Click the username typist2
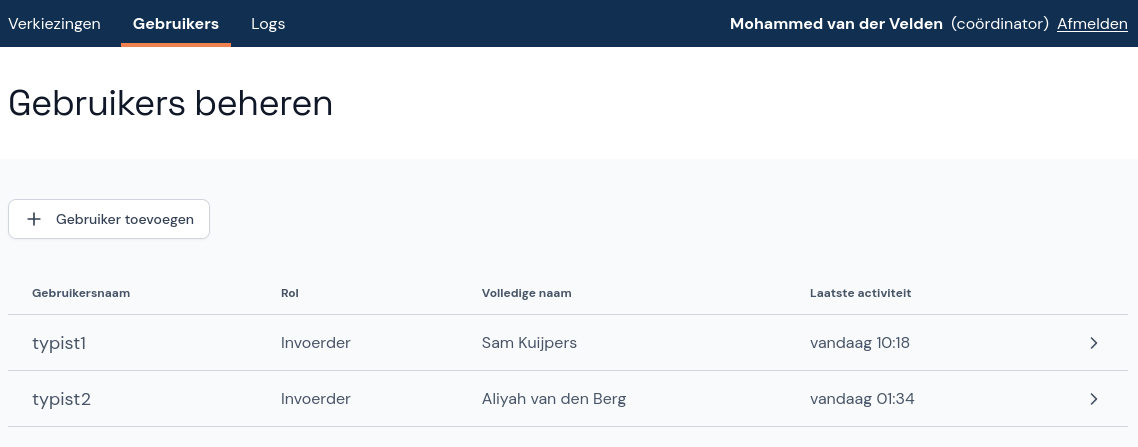Screen dimensions: 1138x447 (x=61, y=399)
